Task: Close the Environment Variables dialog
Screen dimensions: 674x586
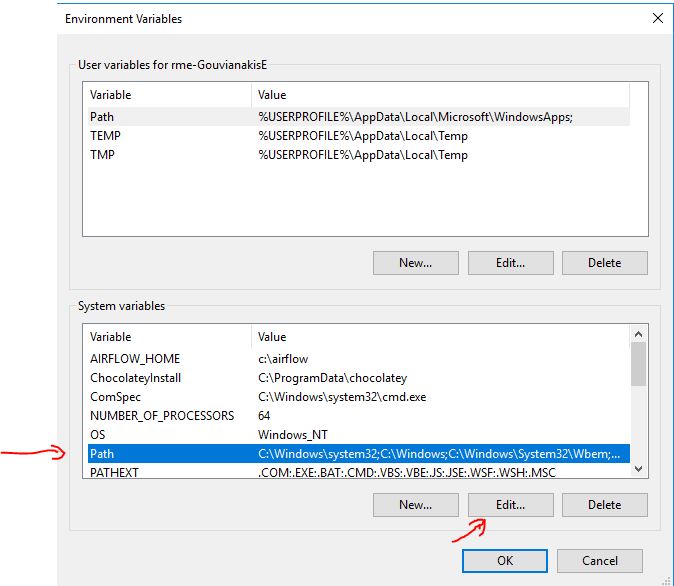Action: tap(657, 18)
